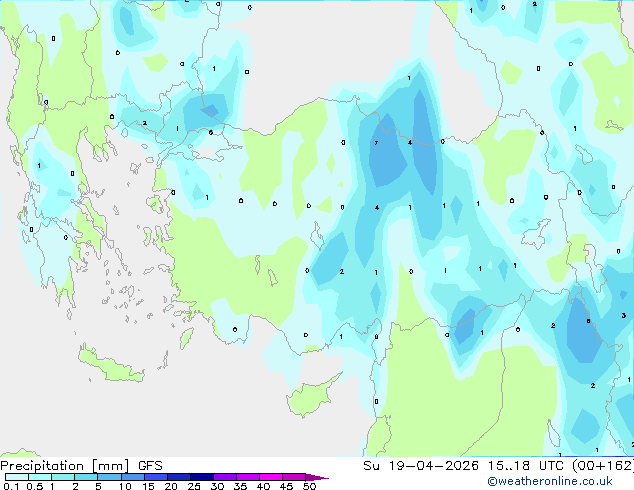Click the island of Crete on the map

point(111,366)
